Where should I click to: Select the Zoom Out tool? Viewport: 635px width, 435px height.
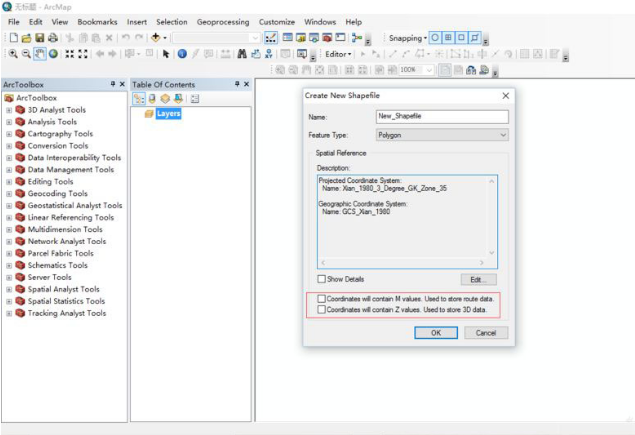pos(26,54)
